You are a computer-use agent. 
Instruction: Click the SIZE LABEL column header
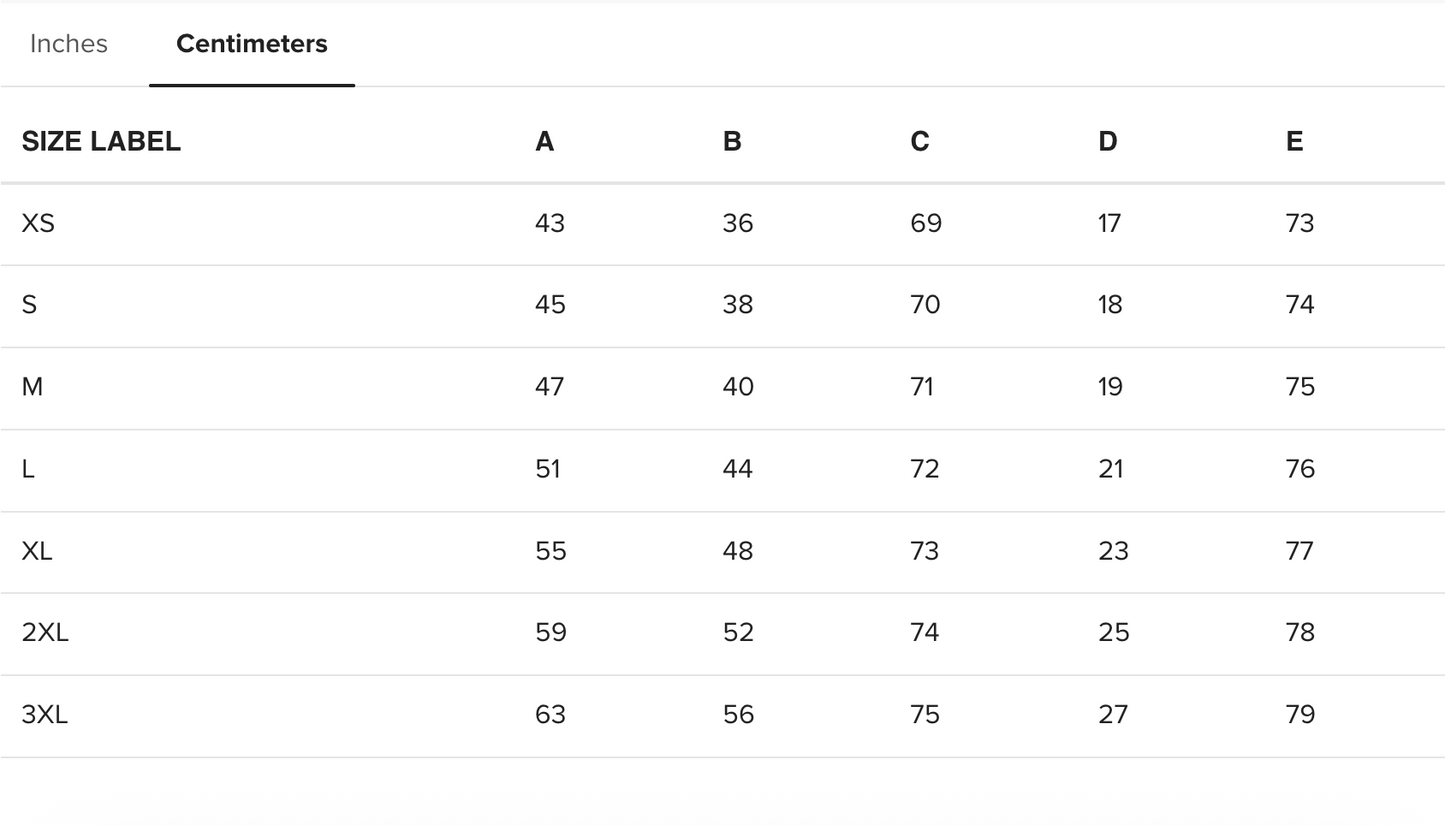pos(101,142)
